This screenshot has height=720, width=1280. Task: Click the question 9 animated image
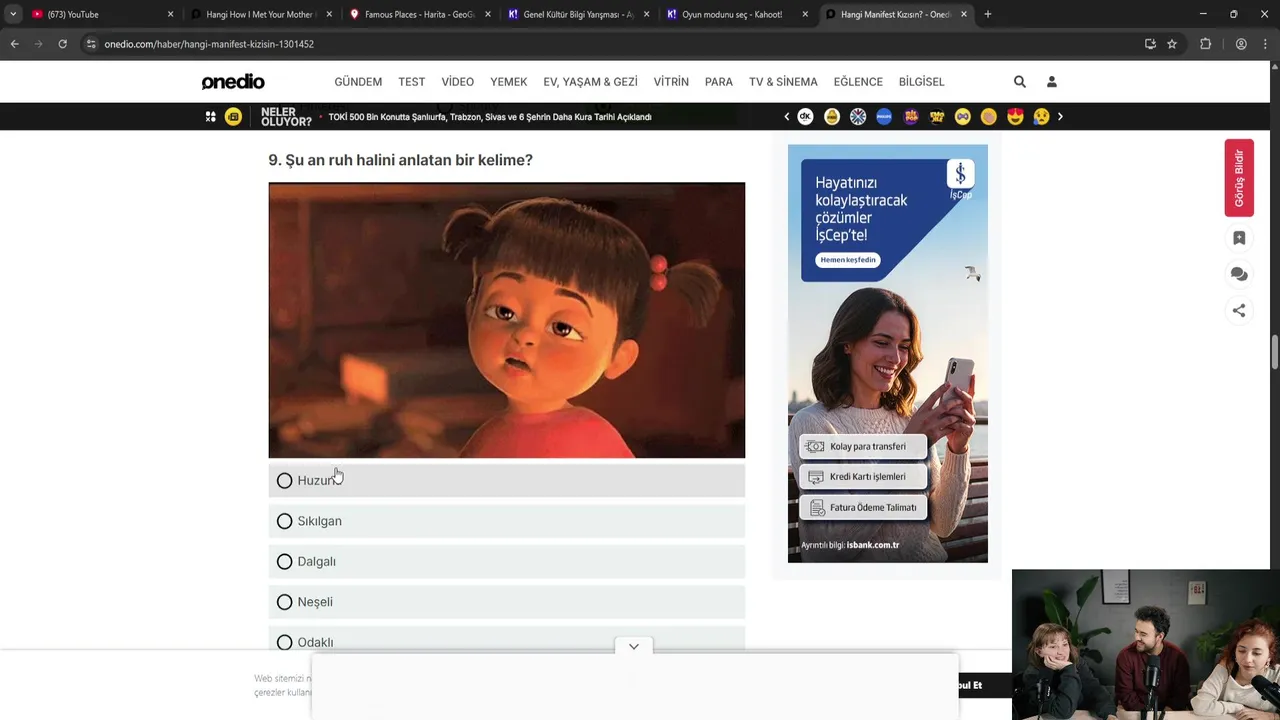tap(506, 320)
